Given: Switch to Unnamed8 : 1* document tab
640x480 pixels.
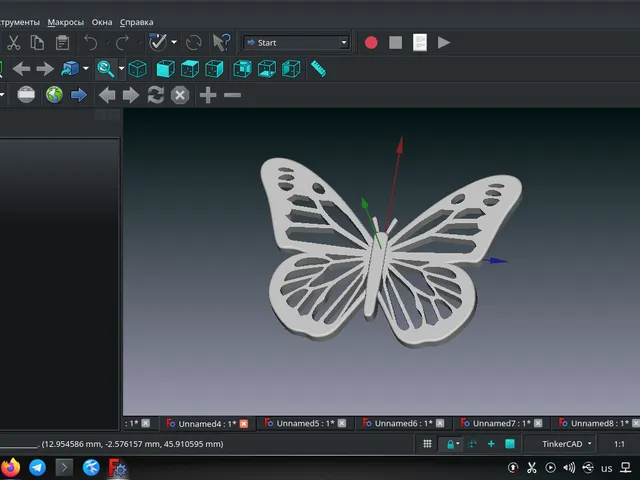Looking at the screenshot, I should [597, 423].
